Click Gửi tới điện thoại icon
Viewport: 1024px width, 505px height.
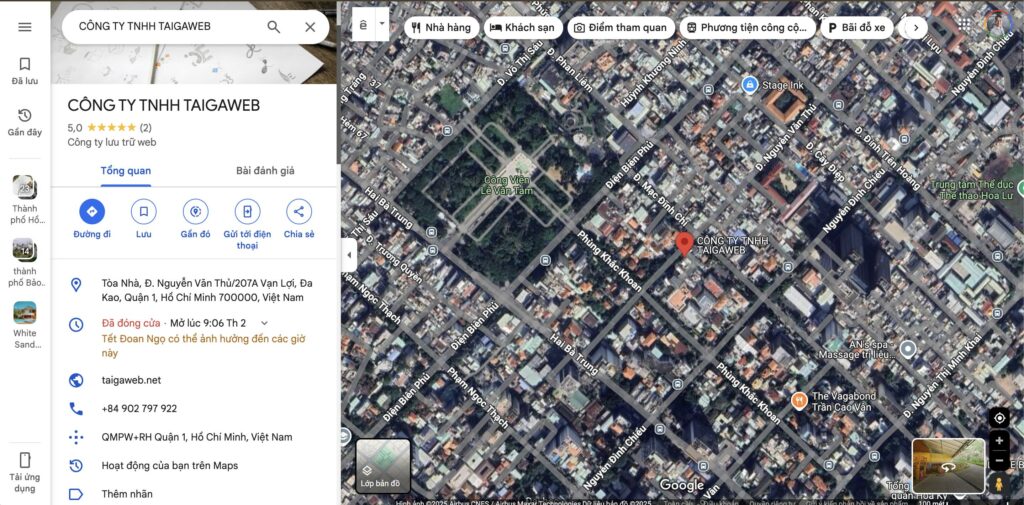pyautogui.click(x=248, y=212)
